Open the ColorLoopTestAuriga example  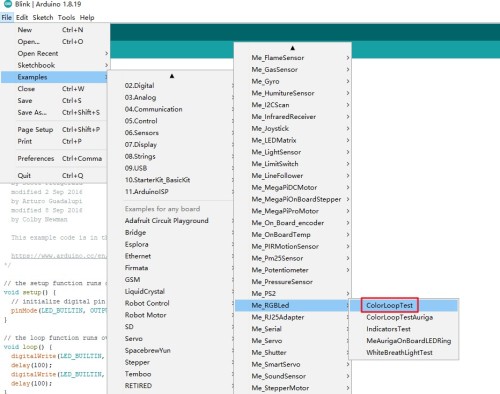tap(404, 317)
